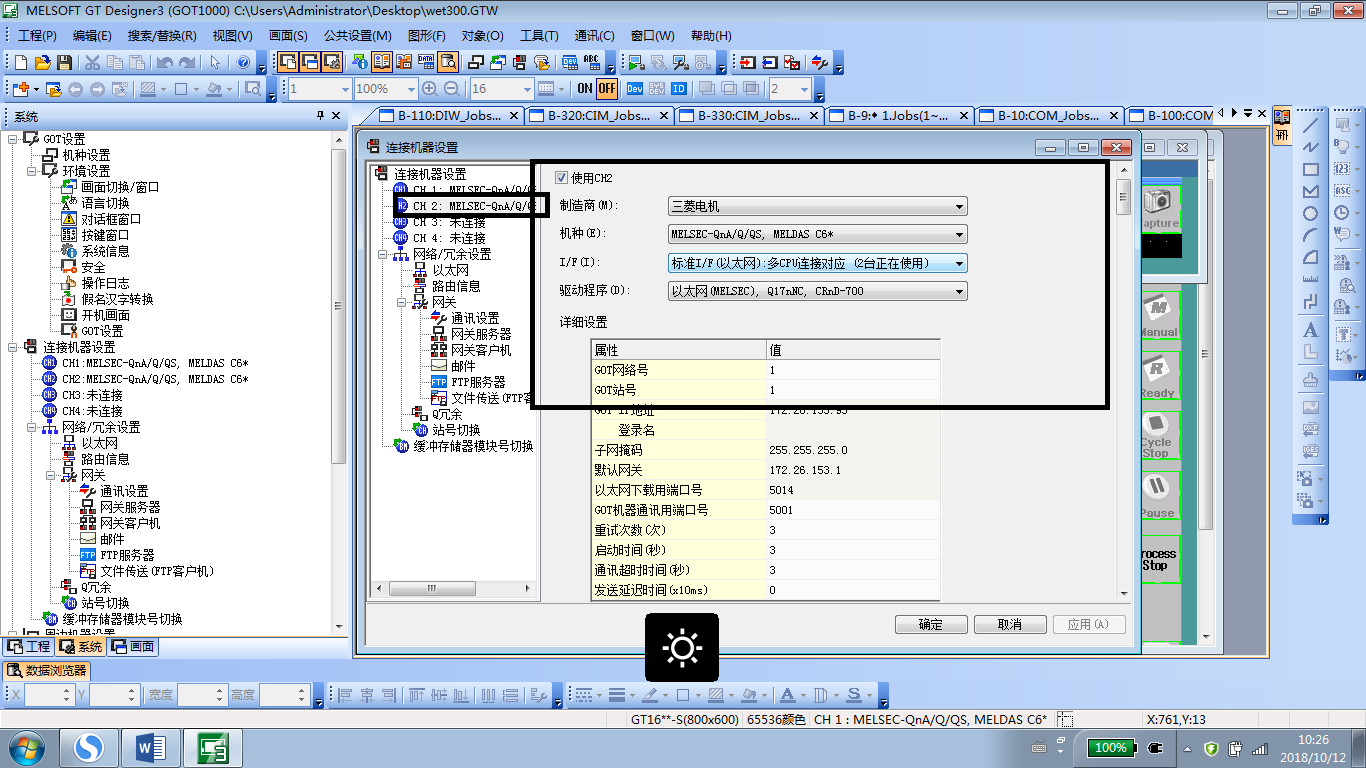Click the 取消 button
Screen dimensions: 1366x768
[1009, 624]
